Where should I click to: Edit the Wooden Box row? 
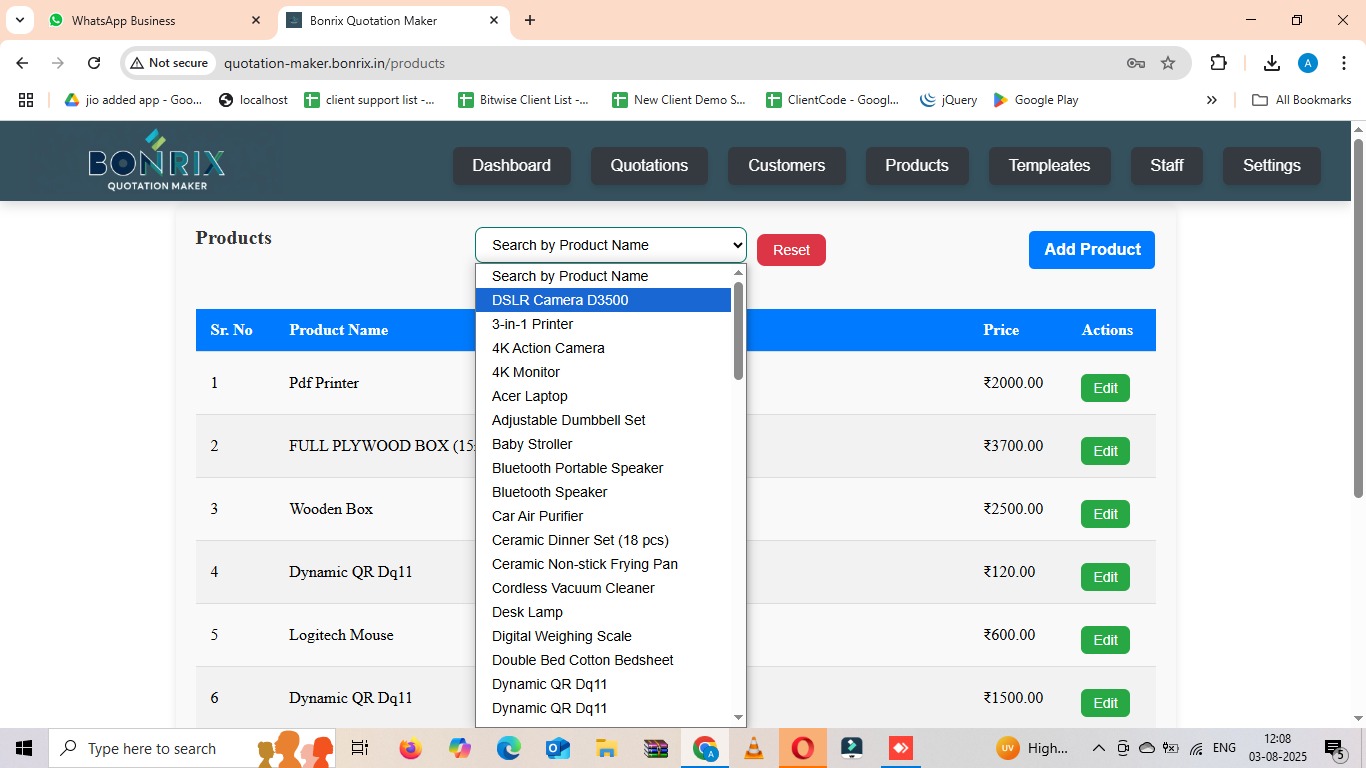tap(1105, 514)
